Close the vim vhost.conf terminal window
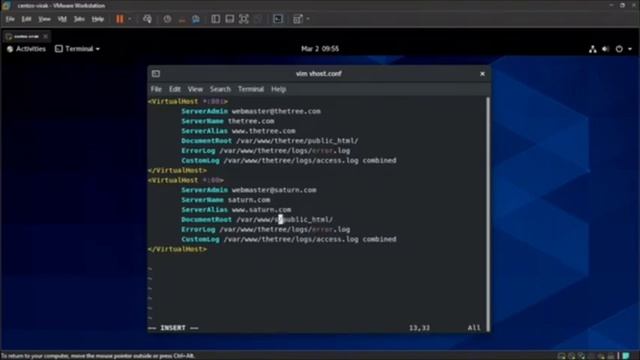Viewport: 640px width, 360px height. point(482,73)
